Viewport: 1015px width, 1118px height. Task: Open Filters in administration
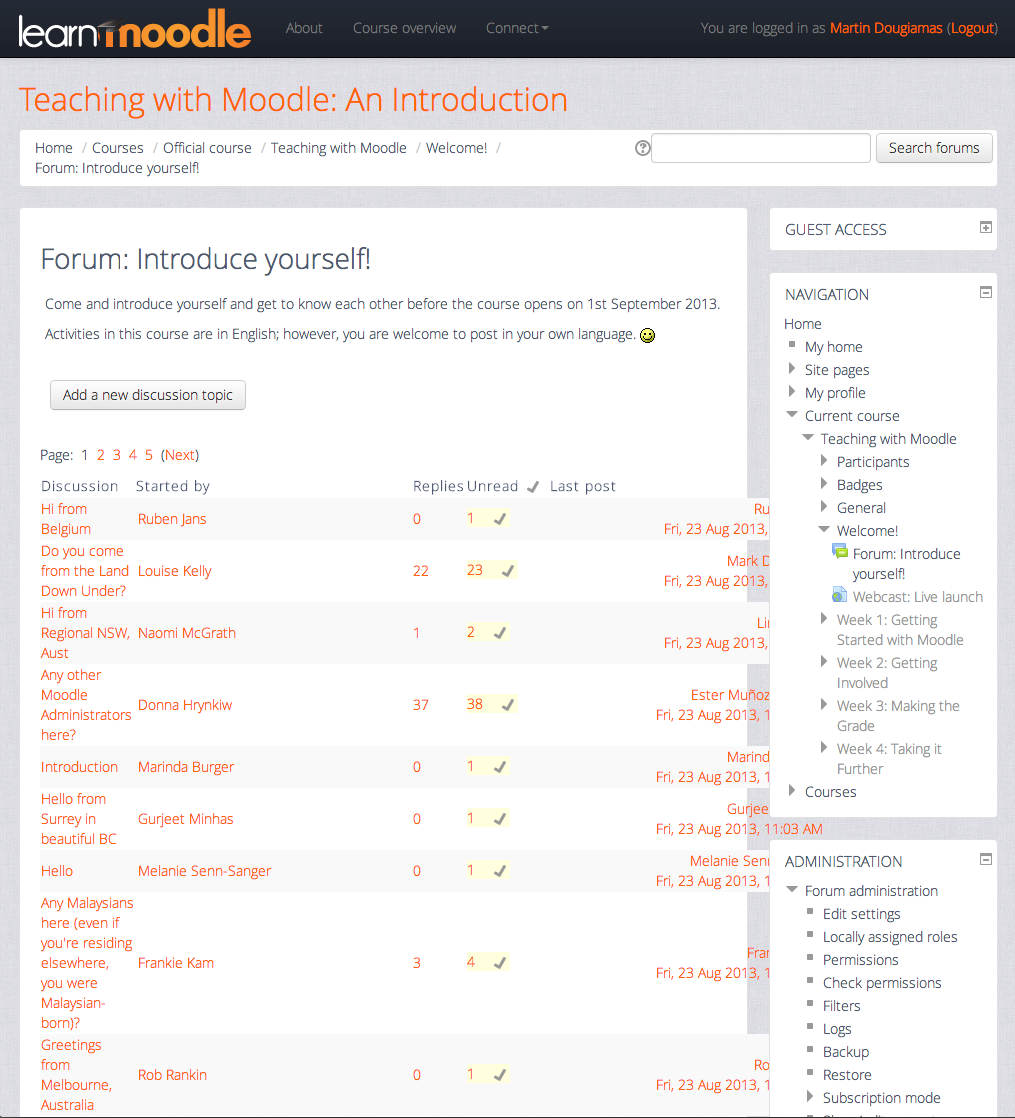tap(841, 1005)
